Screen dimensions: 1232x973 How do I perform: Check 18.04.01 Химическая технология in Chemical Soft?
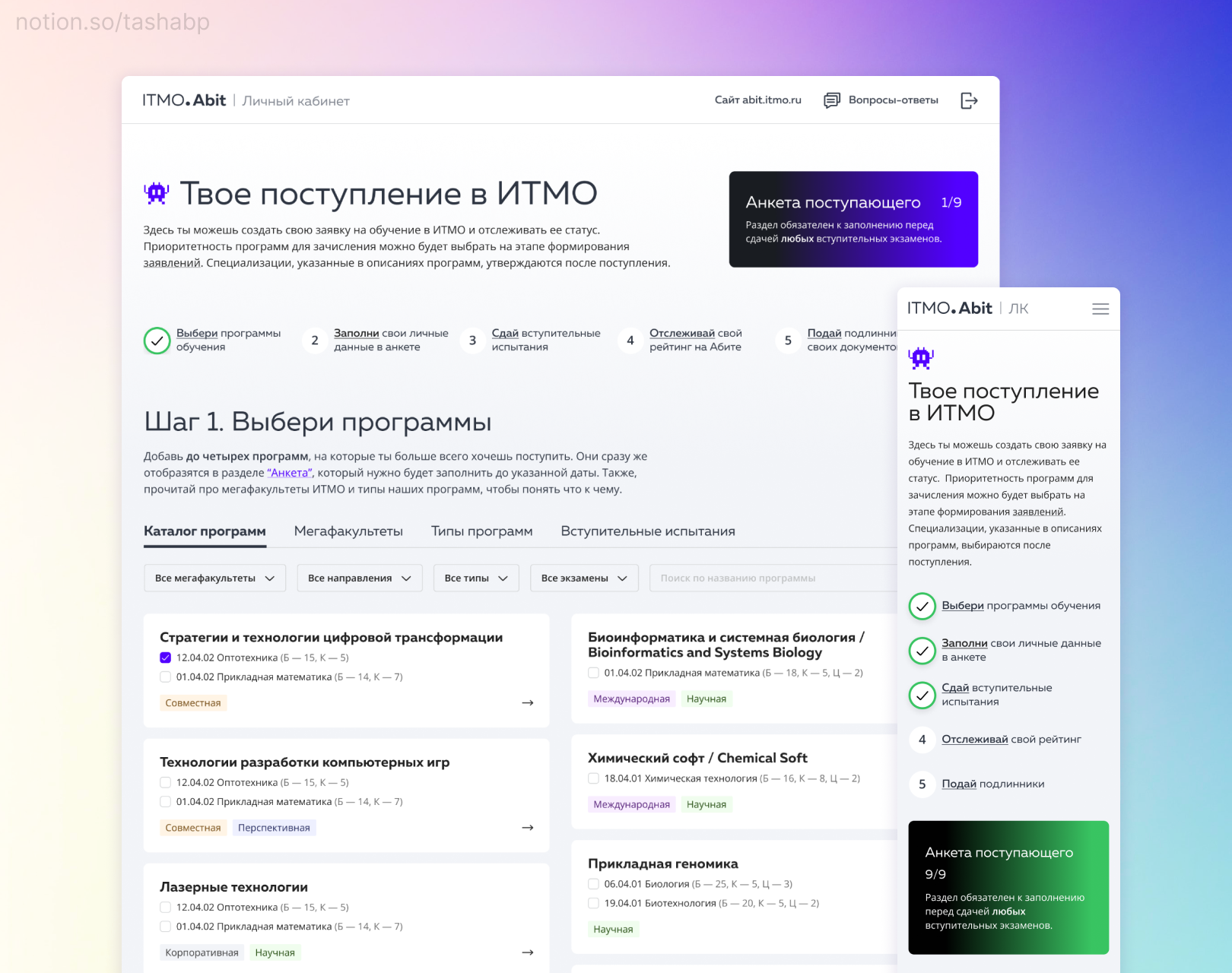(x=594, y=778)
